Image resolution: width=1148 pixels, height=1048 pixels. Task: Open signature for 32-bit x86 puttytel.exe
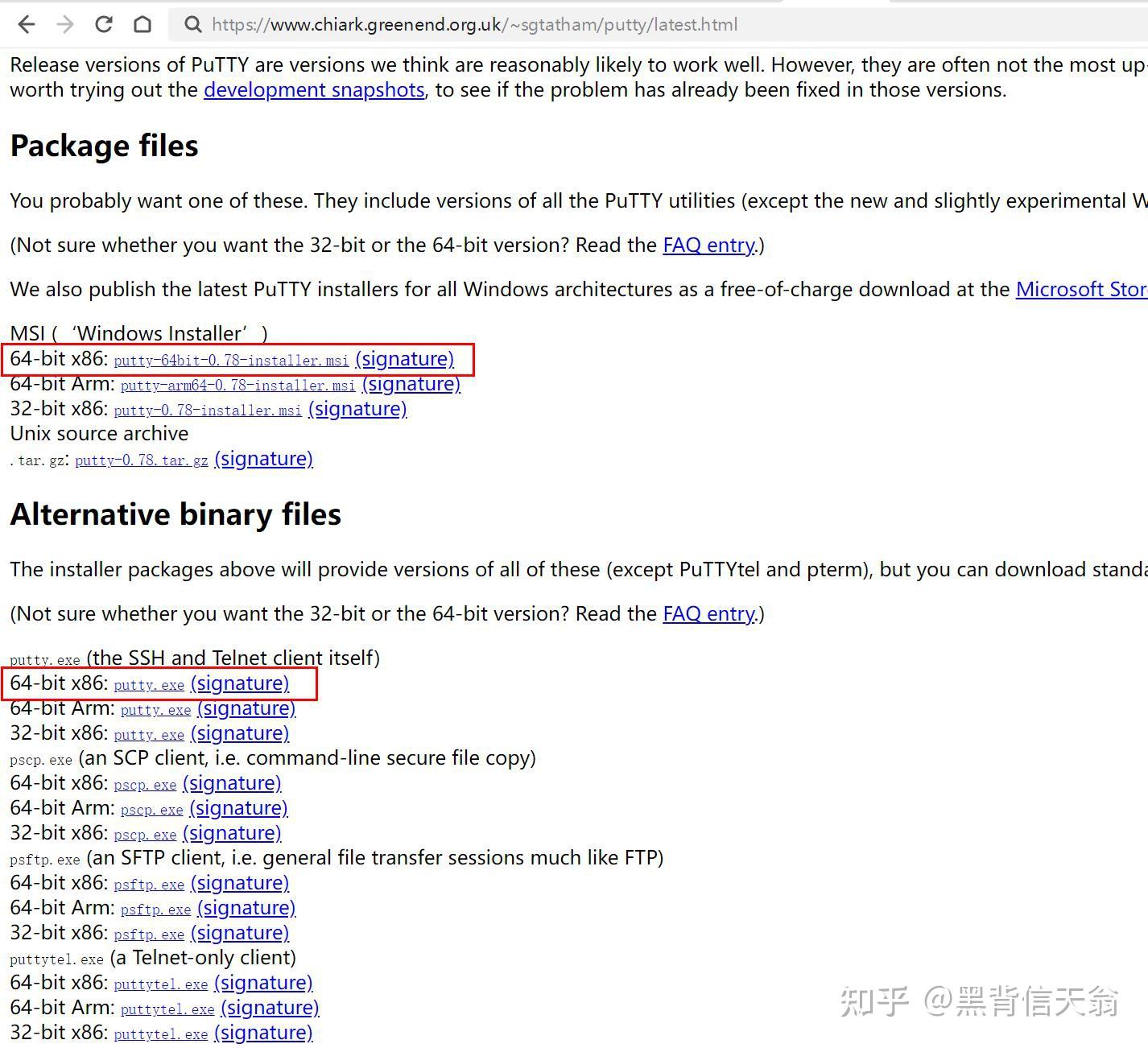point(263,1033)
